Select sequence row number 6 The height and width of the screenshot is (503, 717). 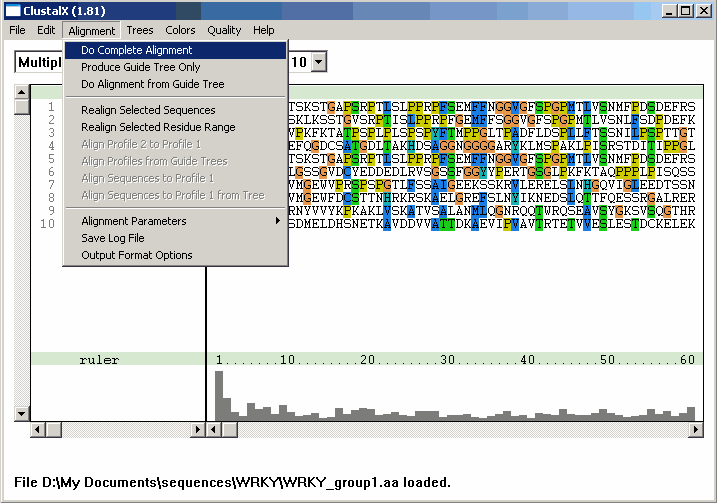tap(51, 172)
